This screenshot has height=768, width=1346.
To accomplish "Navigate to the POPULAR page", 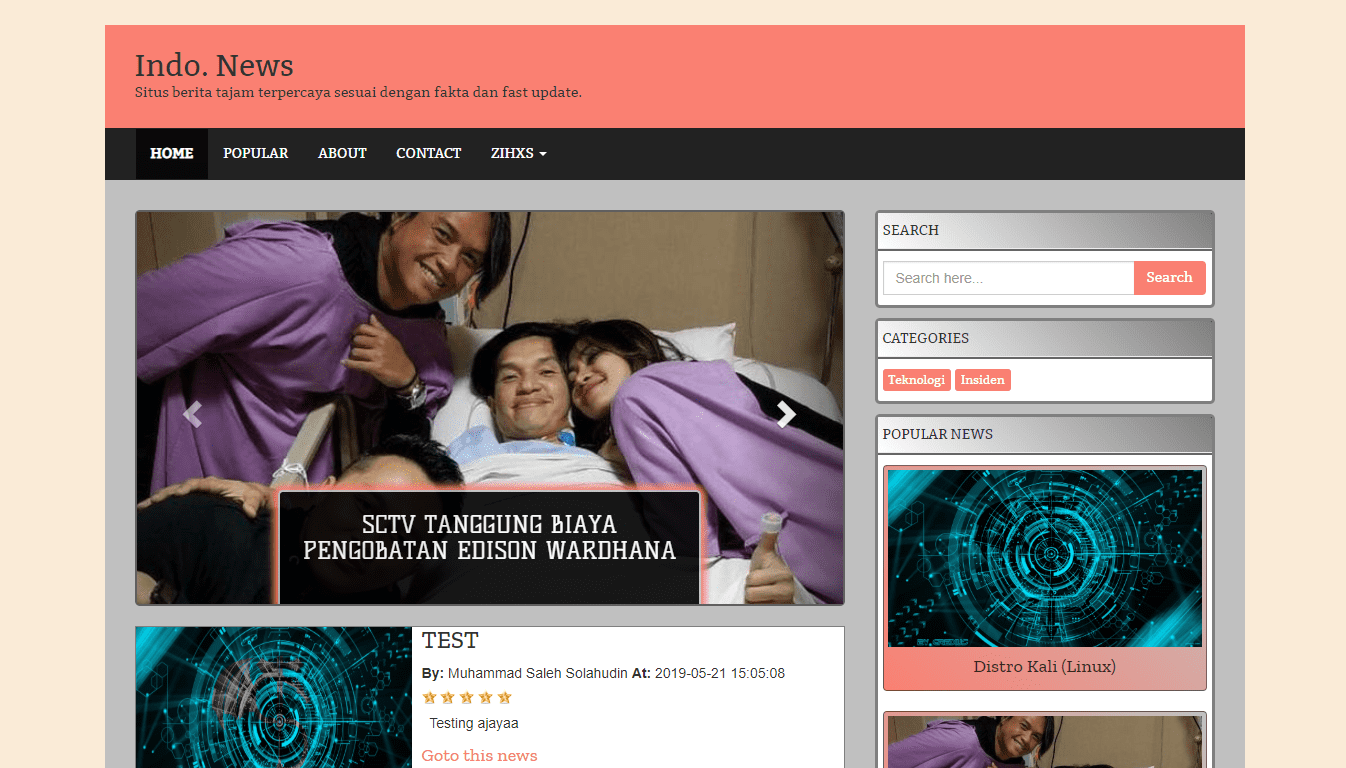I will 255,154.
